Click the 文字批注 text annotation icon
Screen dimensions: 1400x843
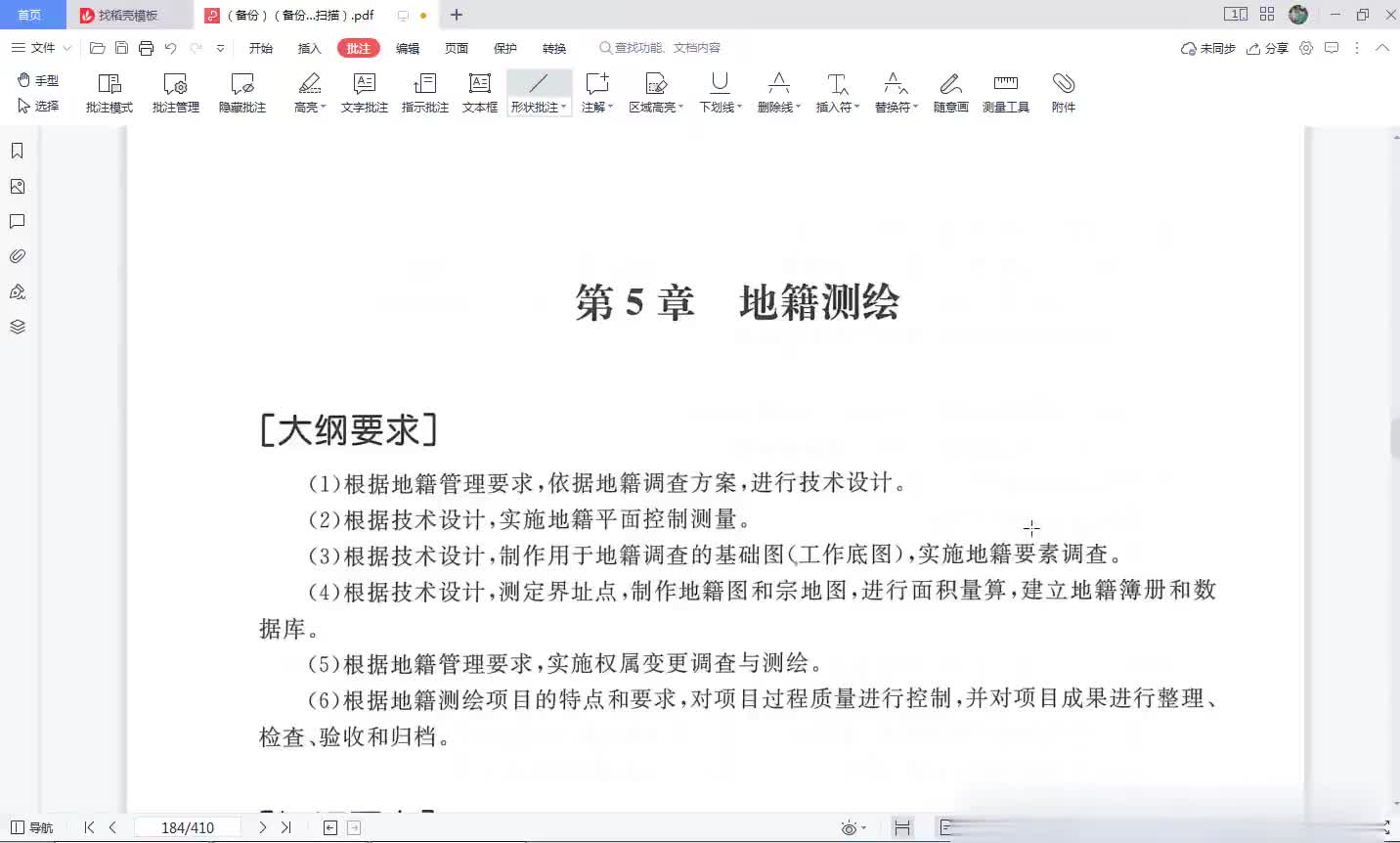pyautogui.click(x=364, y=93)
